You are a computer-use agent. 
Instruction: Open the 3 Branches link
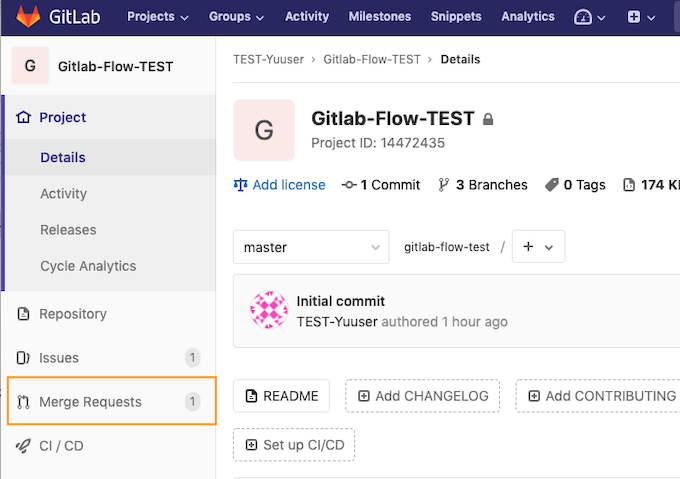point(483,185)
